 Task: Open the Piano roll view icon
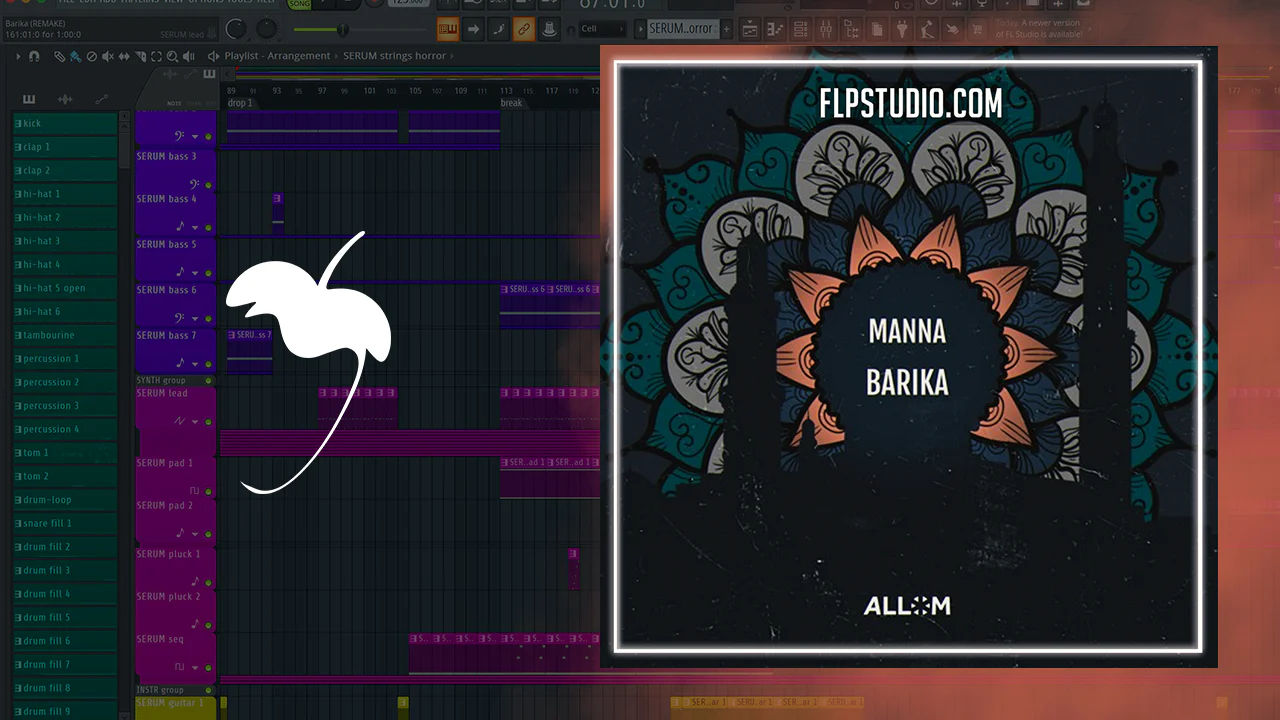pos(777,30)
